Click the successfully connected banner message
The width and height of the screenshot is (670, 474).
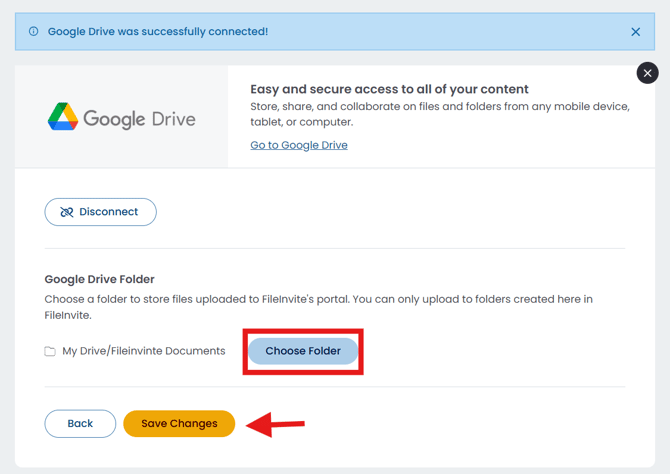tap(158, 32)
